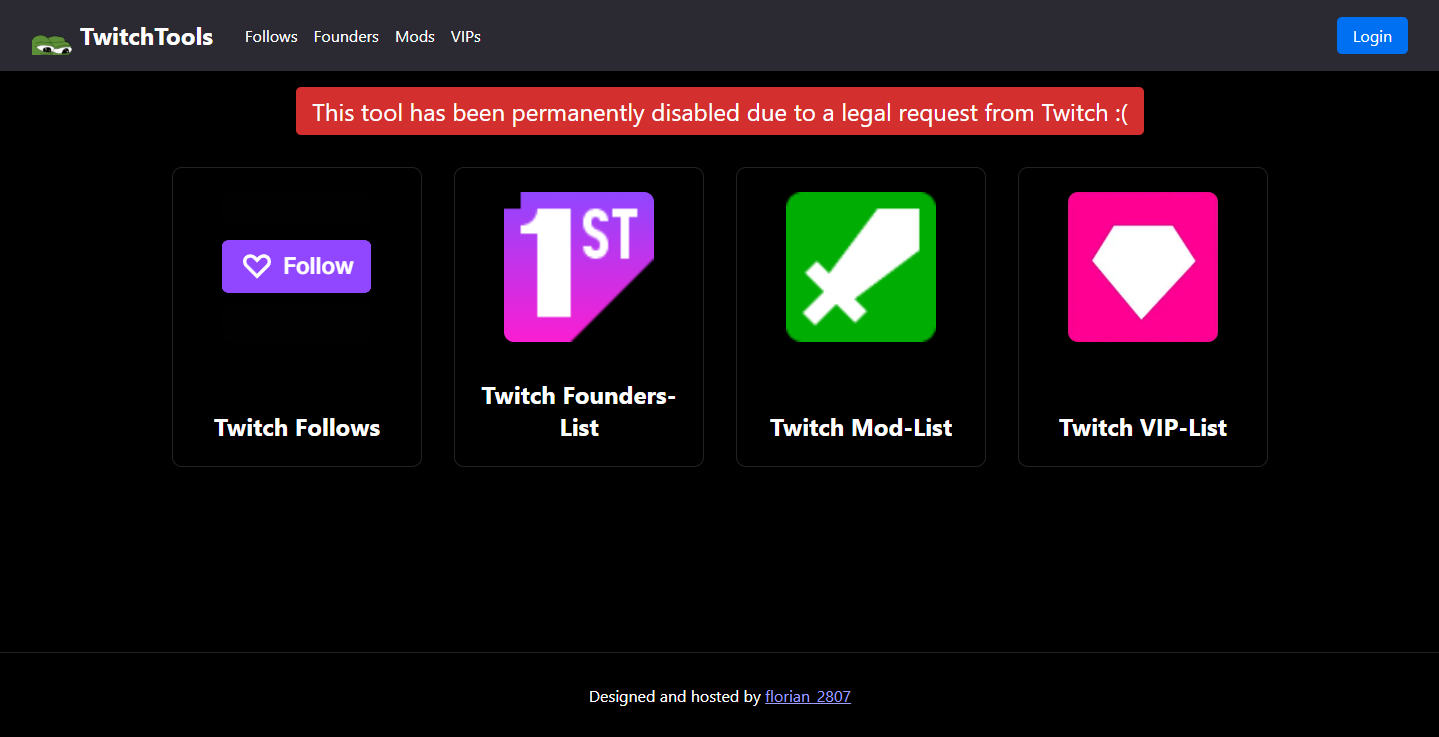Click the green frog logo icon
Image resolution: width=1439 pixels, height=737 pixels.
coord(52,43)
